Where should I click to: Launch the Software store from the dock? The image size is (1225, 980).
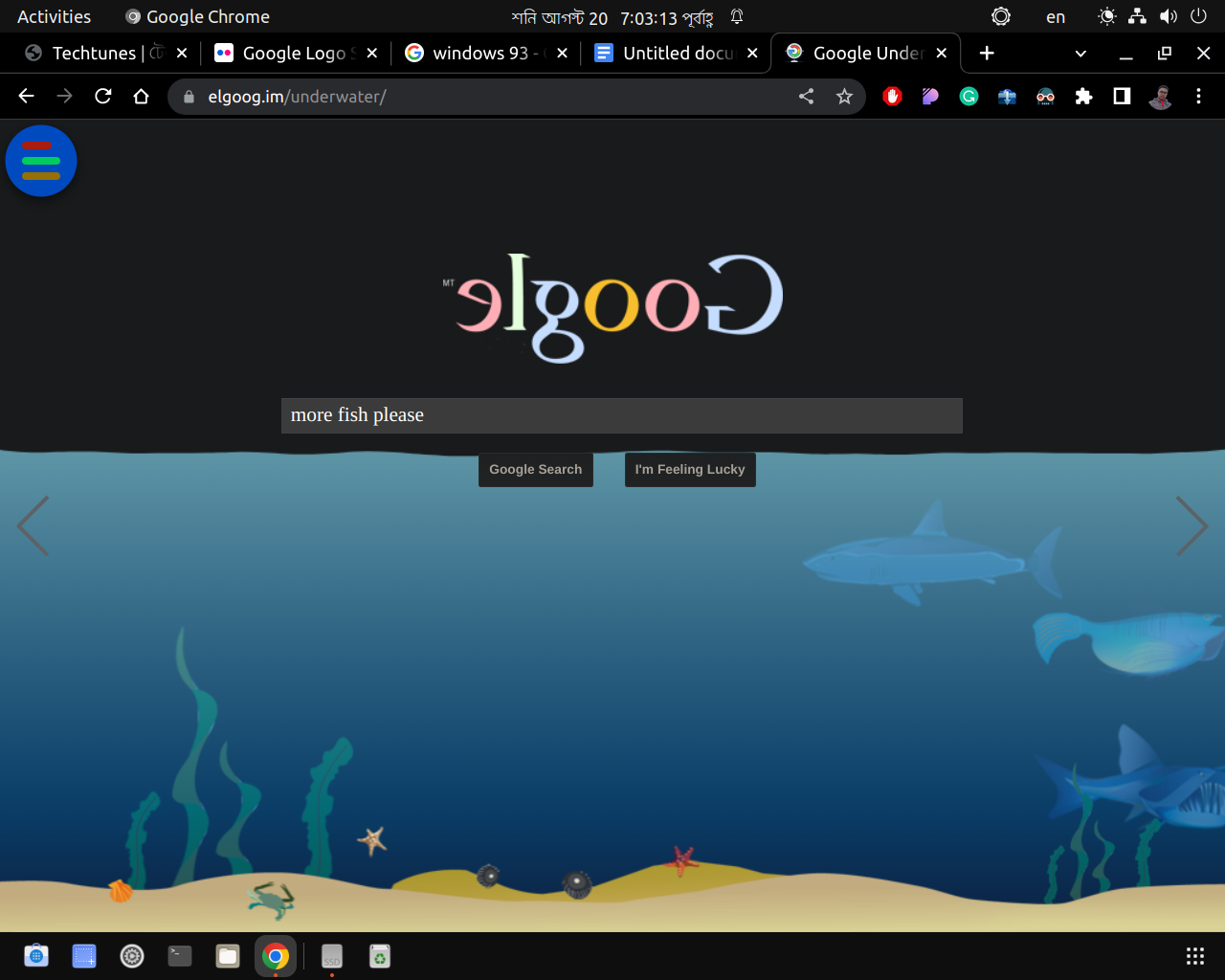(36, 955)
